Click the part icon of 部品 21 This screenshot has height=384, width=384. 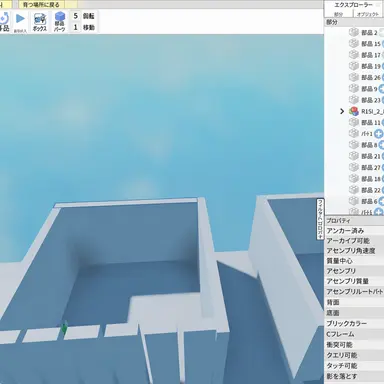coord(353,156)
